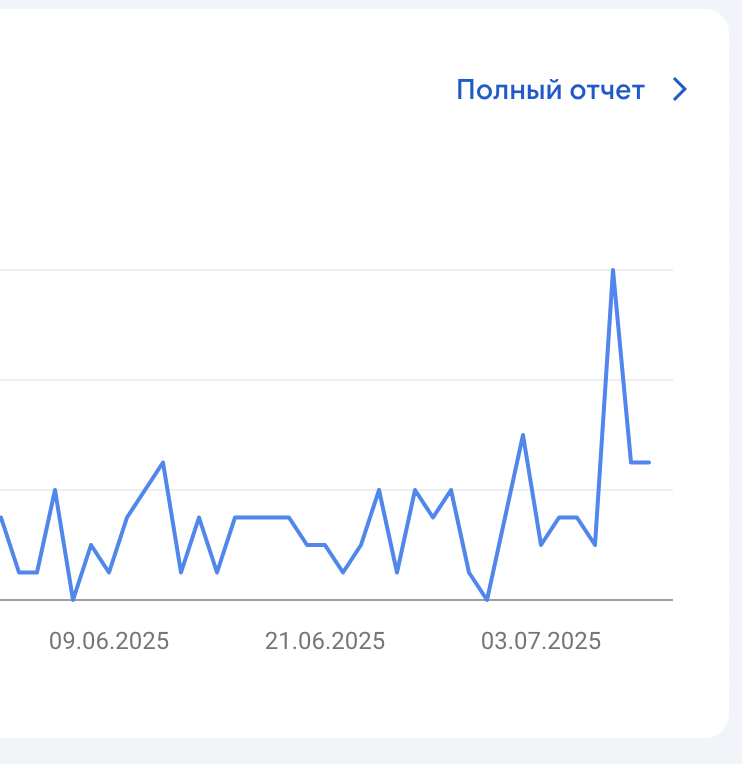This screenshot has height=764, width=742.
Task: Click the lowest light gridline above the axis
Action: (x=336, y=490)
